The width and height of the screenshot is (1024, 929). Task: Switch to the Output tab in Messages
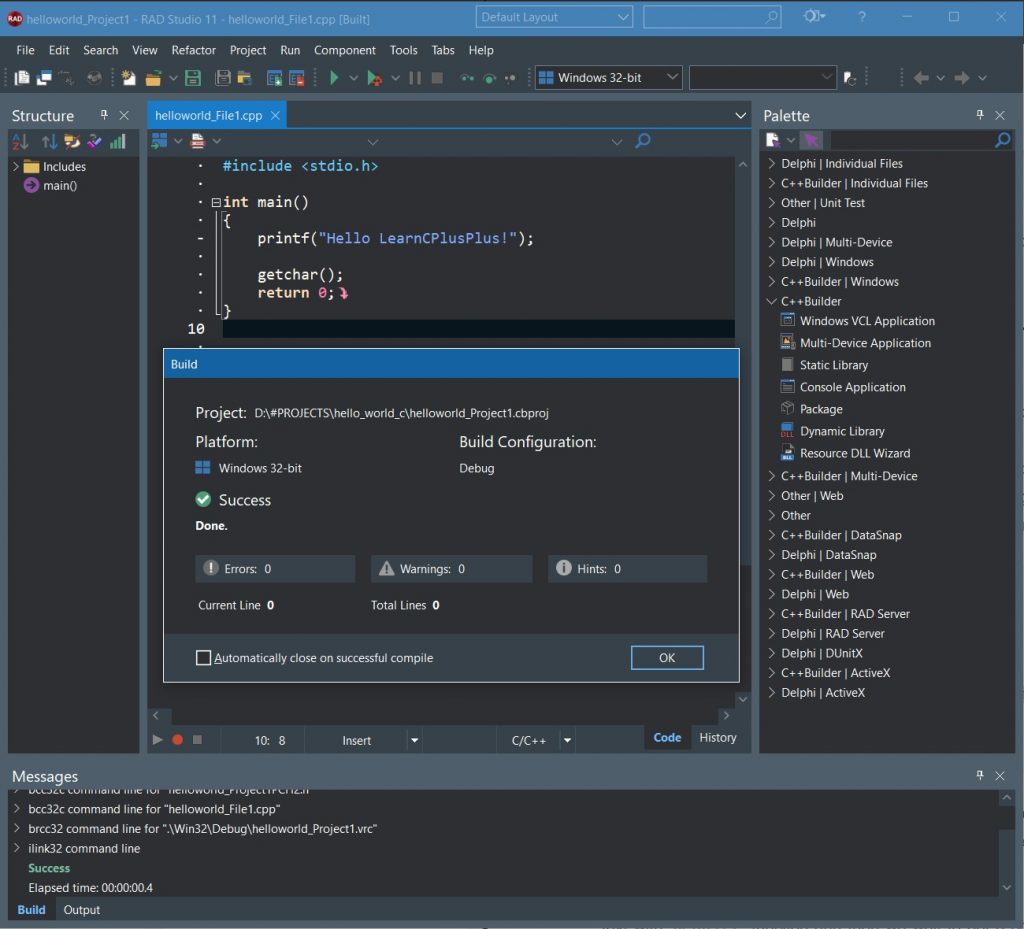coord(81,910)
